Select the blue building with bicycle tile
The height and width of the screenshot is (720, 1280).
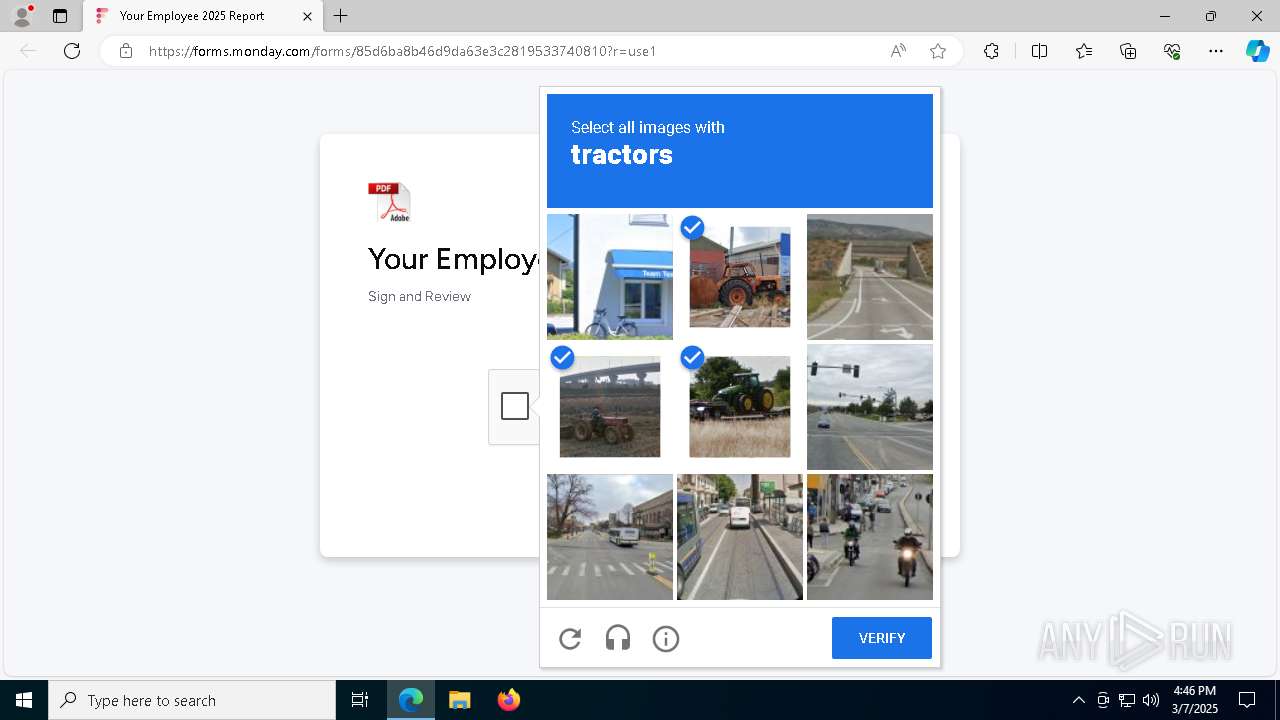pyautogui.click(x=610, y=277)
